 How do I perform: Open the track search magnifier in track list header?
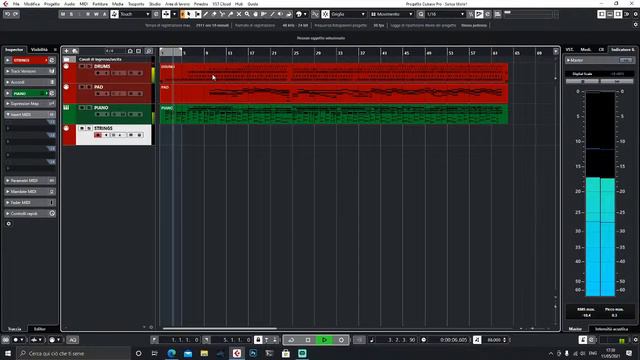coord(149,51)
